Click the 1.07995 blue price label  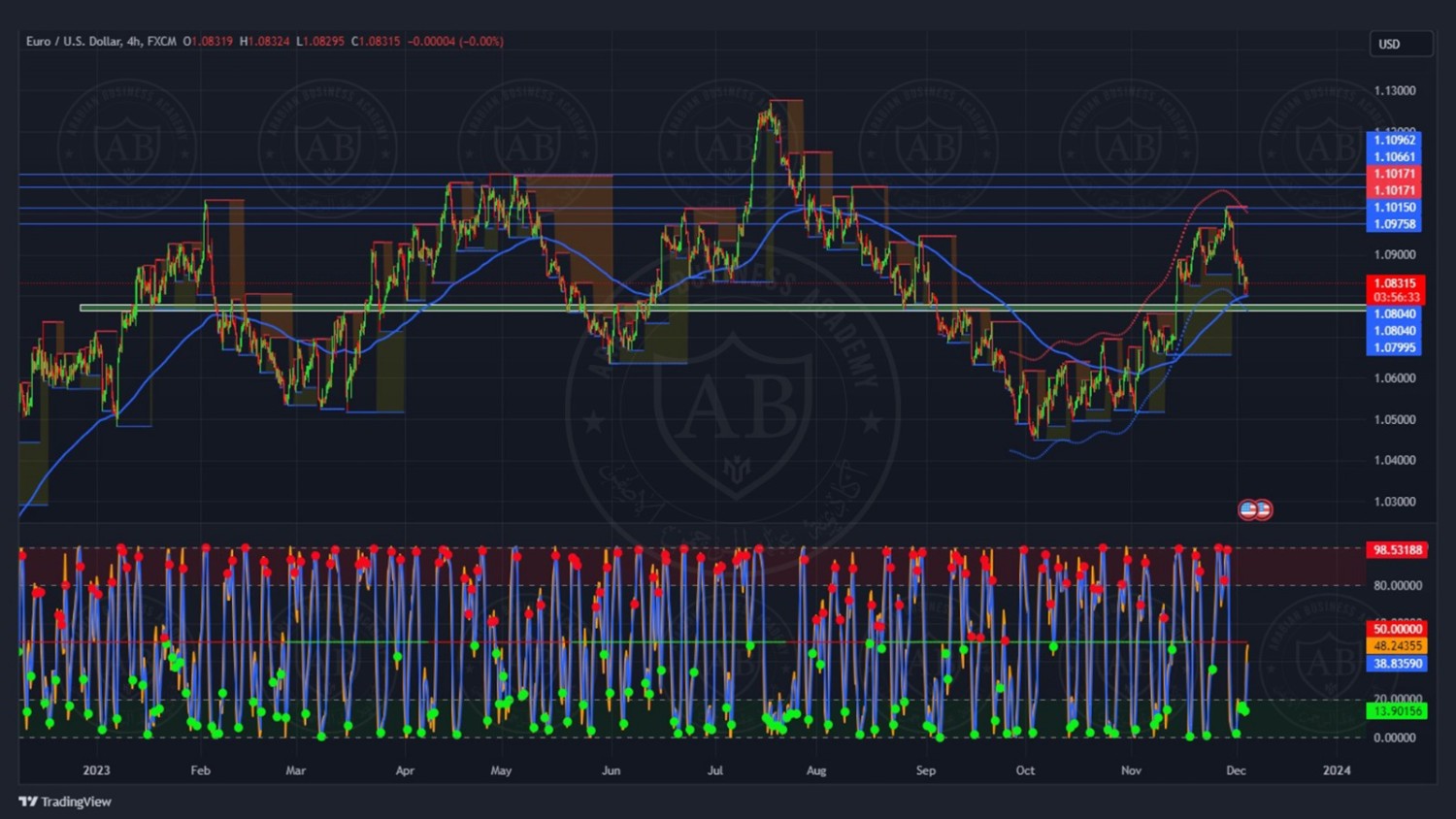[1394, 347]
